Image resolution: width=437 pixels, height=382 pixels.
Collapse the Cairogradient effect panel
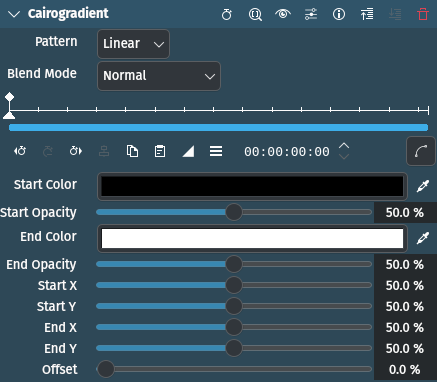(x=14, y=14)
